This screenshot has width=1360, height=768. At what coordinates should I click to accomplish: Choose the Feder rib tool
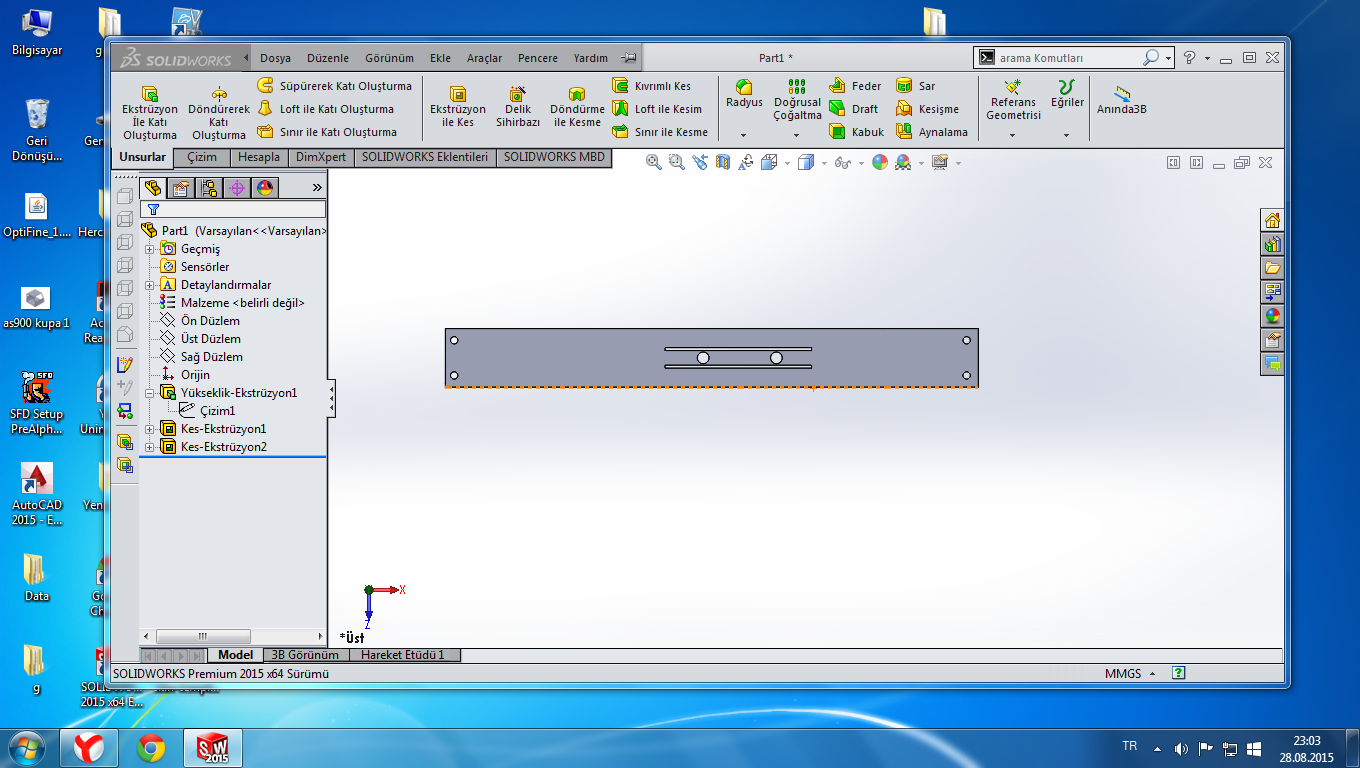[855, 86]
